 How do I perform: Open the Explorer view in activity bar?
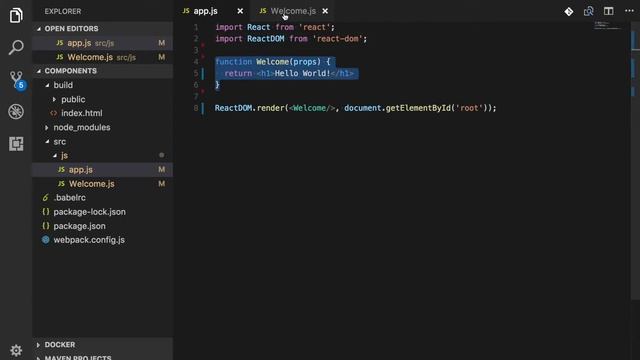click(x=16, y=16)
